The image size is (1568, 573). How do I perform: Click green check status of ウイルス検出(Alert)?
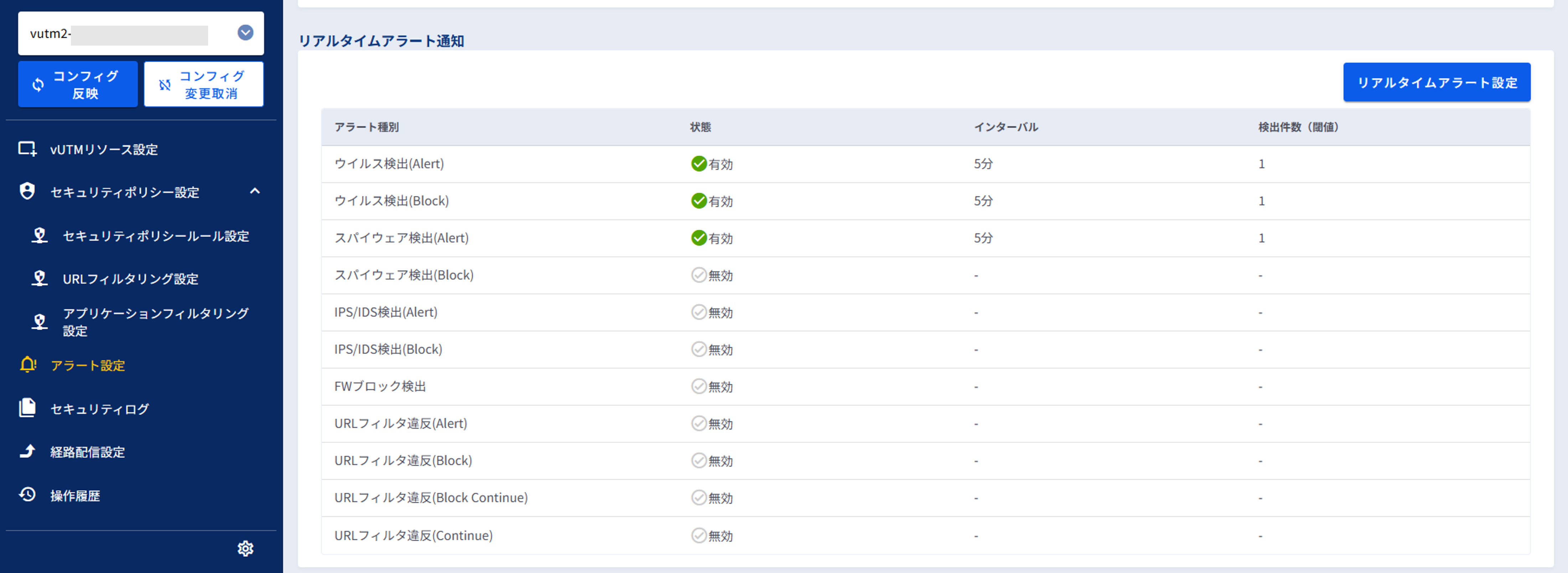point(699,163)
